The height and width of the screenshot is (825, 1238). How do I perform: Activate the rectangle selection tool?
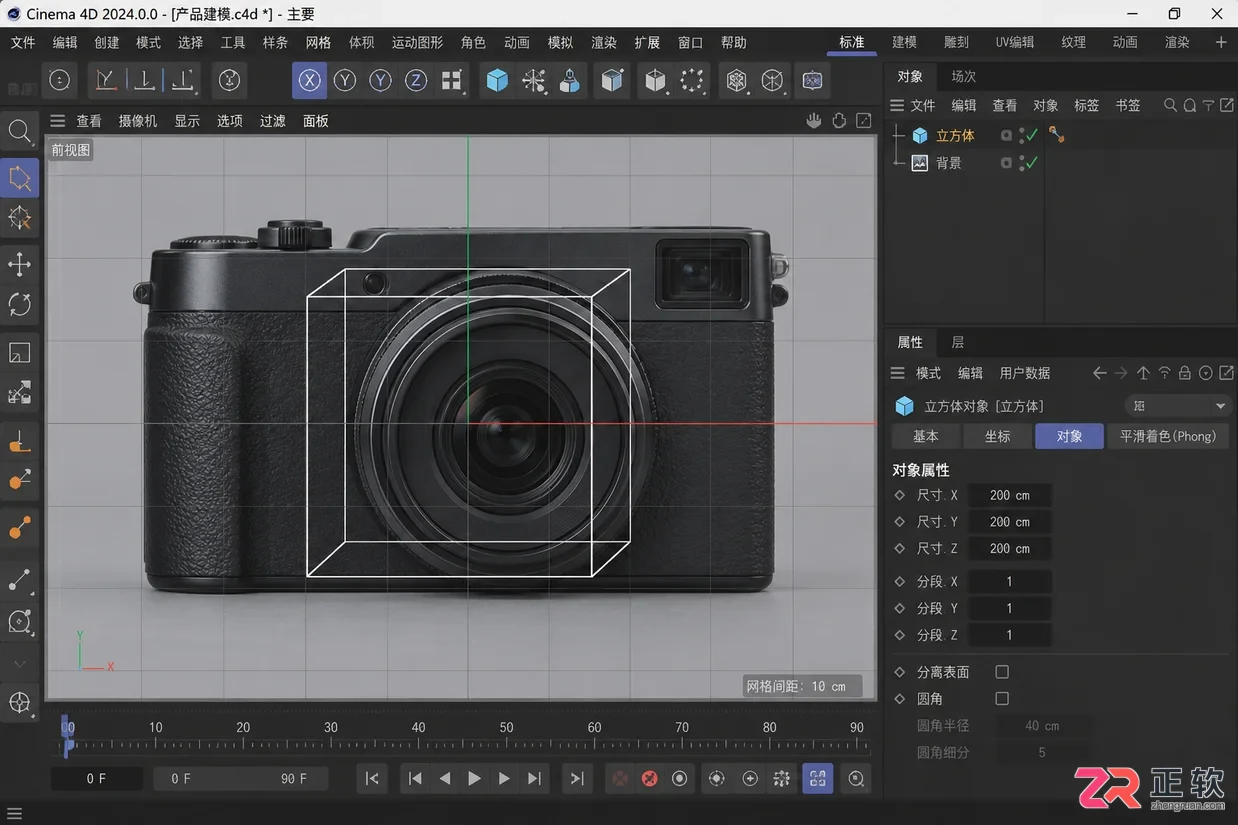pyautogui.click(x=19, y=178)
